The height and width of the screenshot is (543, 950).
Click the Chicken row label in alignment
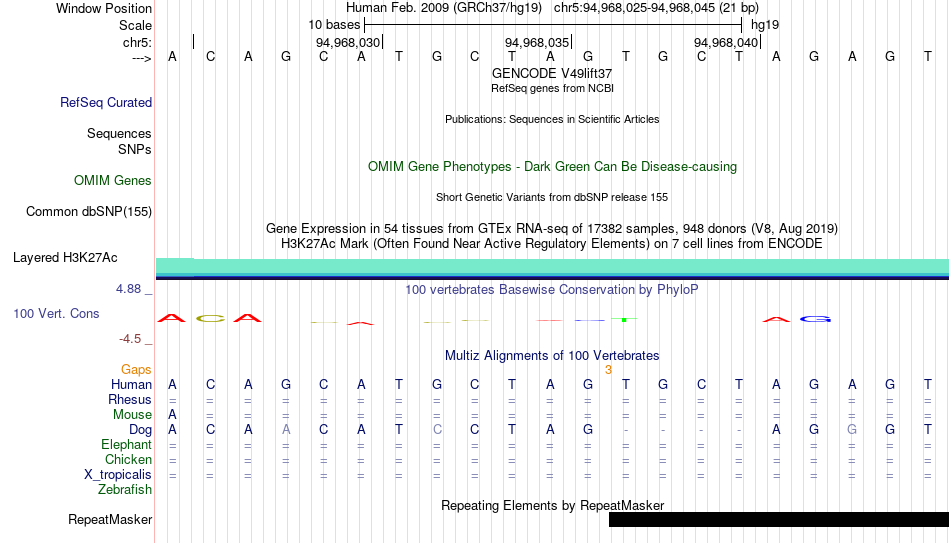pos(128,460)
